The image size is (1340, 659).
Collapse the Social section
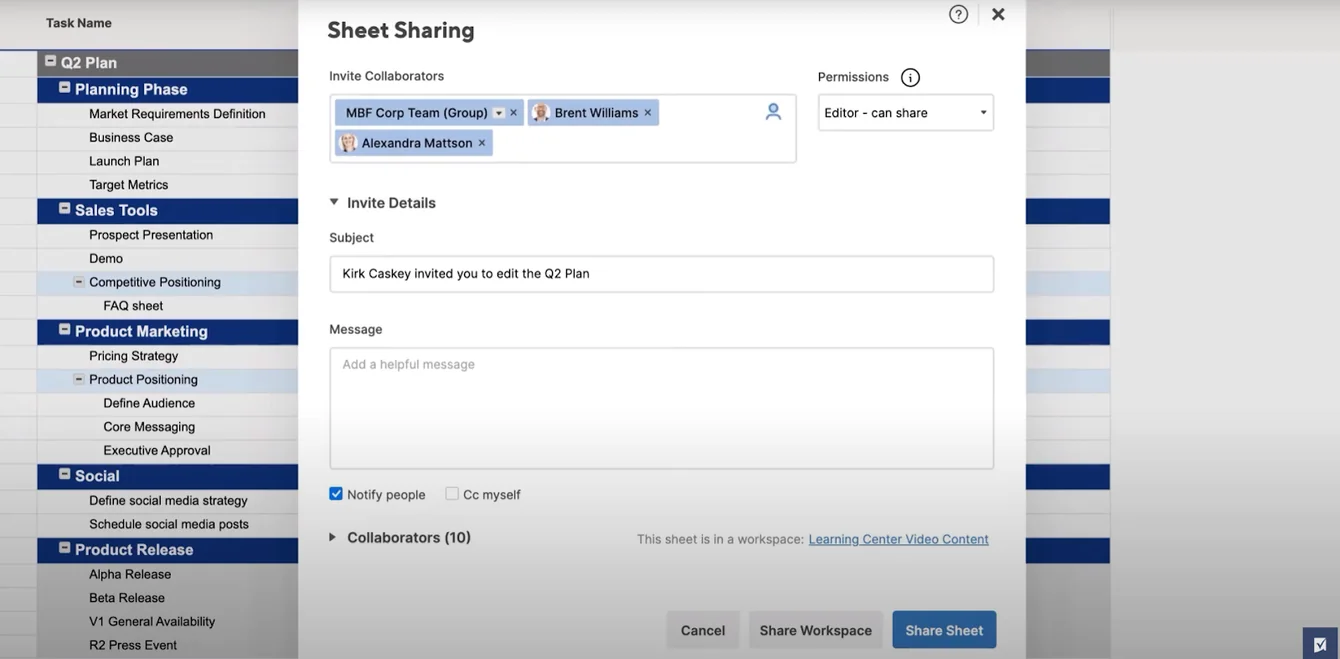click(64, 475)
